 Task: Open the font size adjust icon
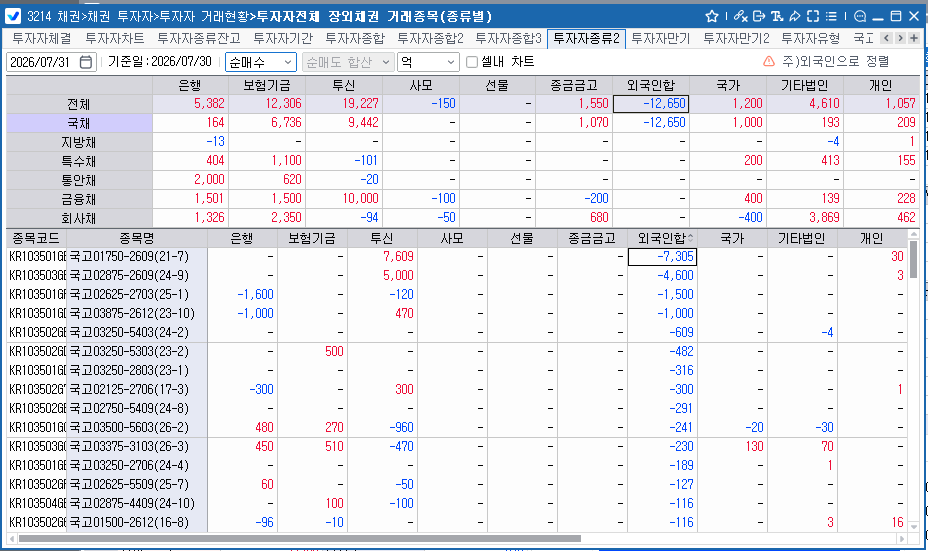click(777, 16)
